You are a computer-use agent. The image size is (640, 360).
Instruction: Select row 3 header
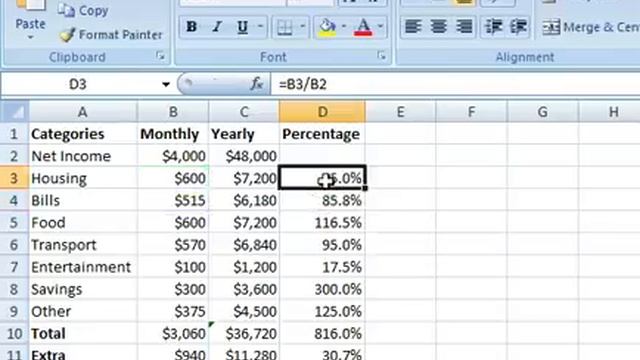14,178
